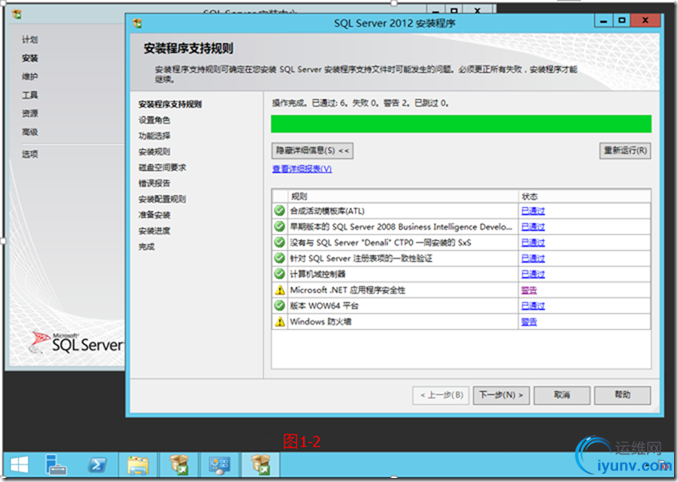The image size is (678, 482).
Task: Select 高级 in installation center sidebar
Action: click(x=30, y=132)
